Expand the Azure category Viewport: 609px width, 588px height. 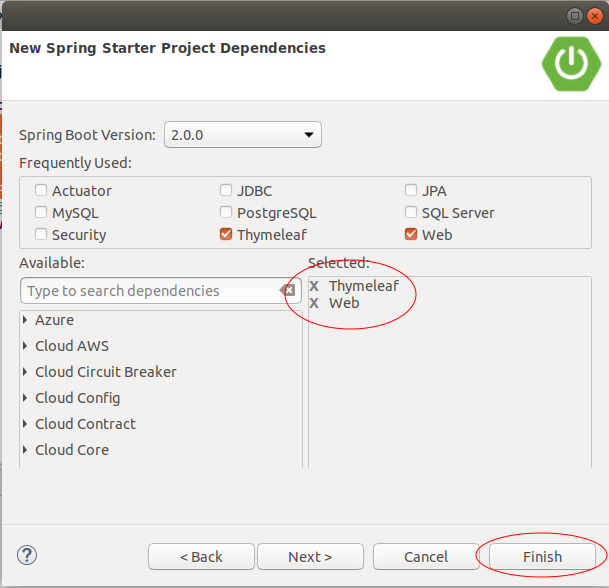click(25, 320)
